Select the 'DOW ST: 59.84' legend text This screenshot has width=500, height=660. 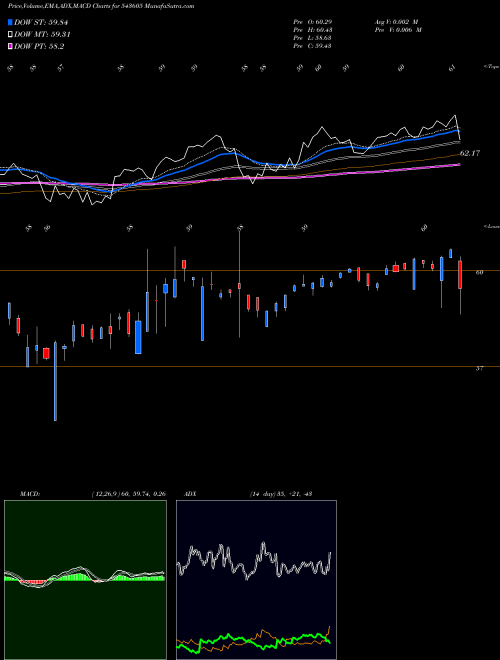pos(41,22)
